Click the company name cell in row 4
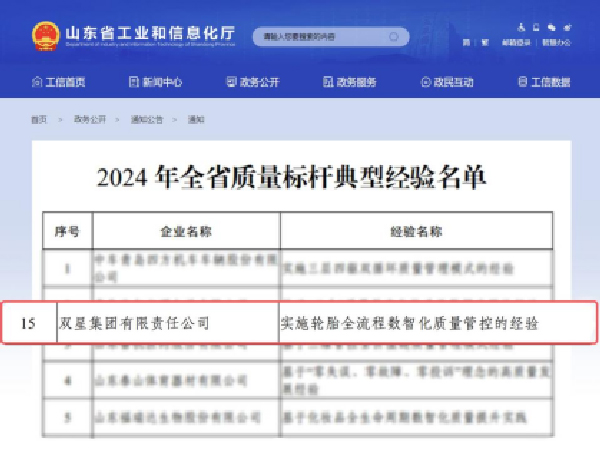This screenshot has height=463, width=600. pos(186,381)
